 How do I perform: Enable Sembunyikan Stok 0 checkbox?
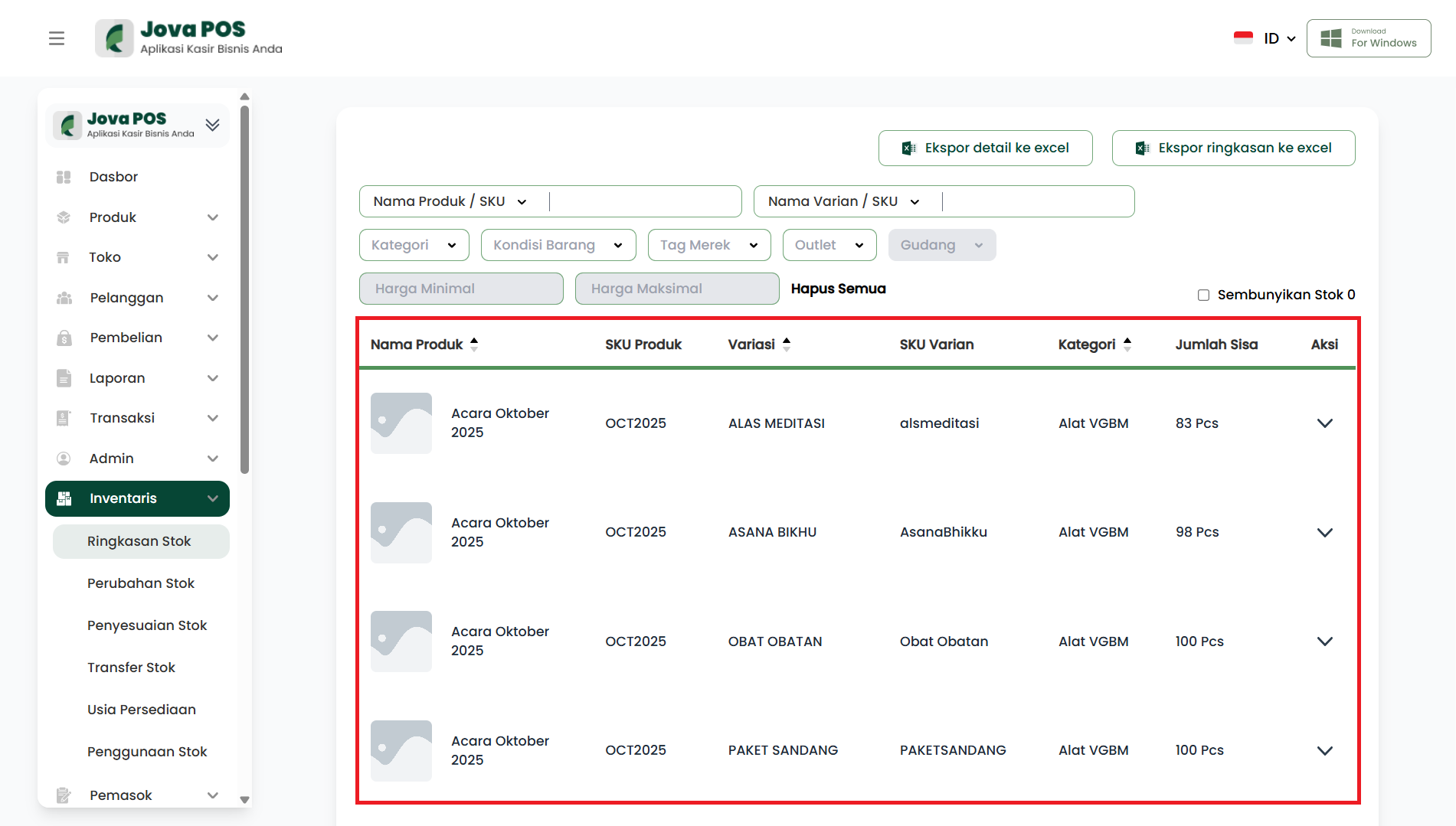tap(1203, 295)
